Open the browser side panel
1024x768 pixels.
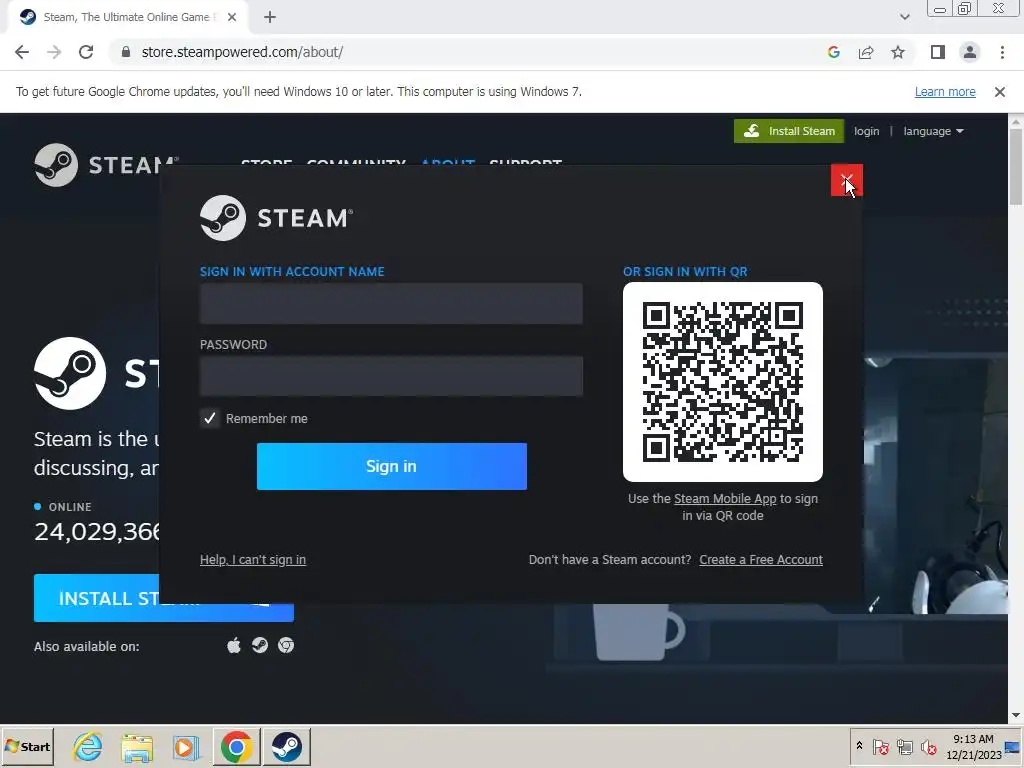pyautogui.click(x=938, y=52)
